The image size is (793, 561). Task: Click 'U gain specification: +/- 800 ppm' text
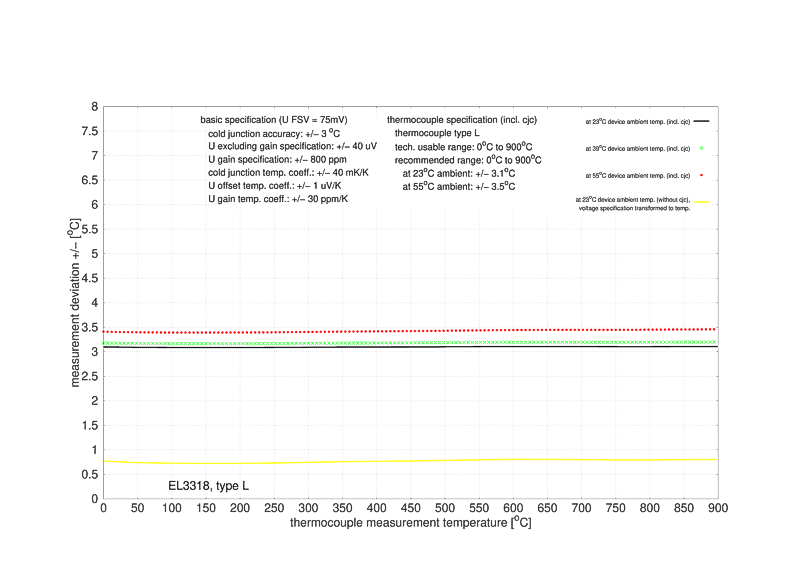277,159
